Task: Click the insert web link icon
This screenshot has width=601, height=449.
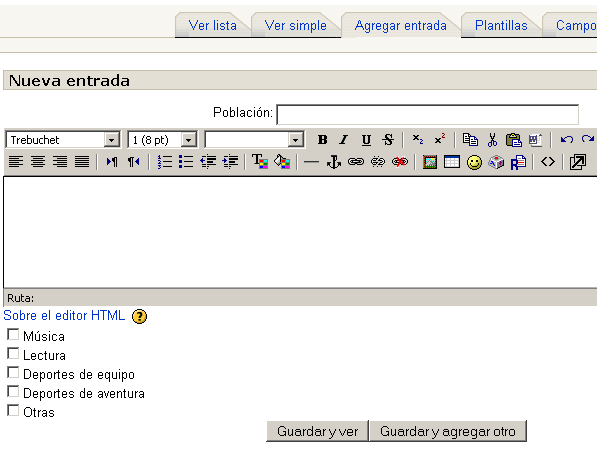Action: [356, 162]
